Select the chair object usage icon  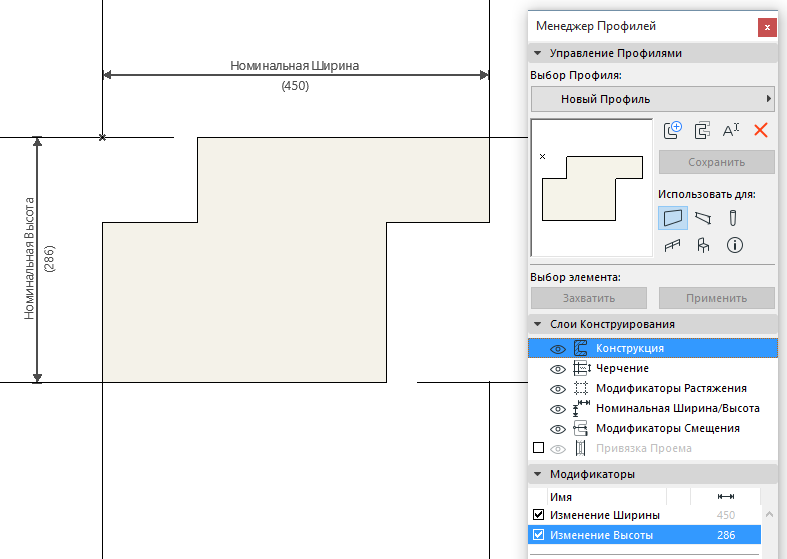(703, 245)
